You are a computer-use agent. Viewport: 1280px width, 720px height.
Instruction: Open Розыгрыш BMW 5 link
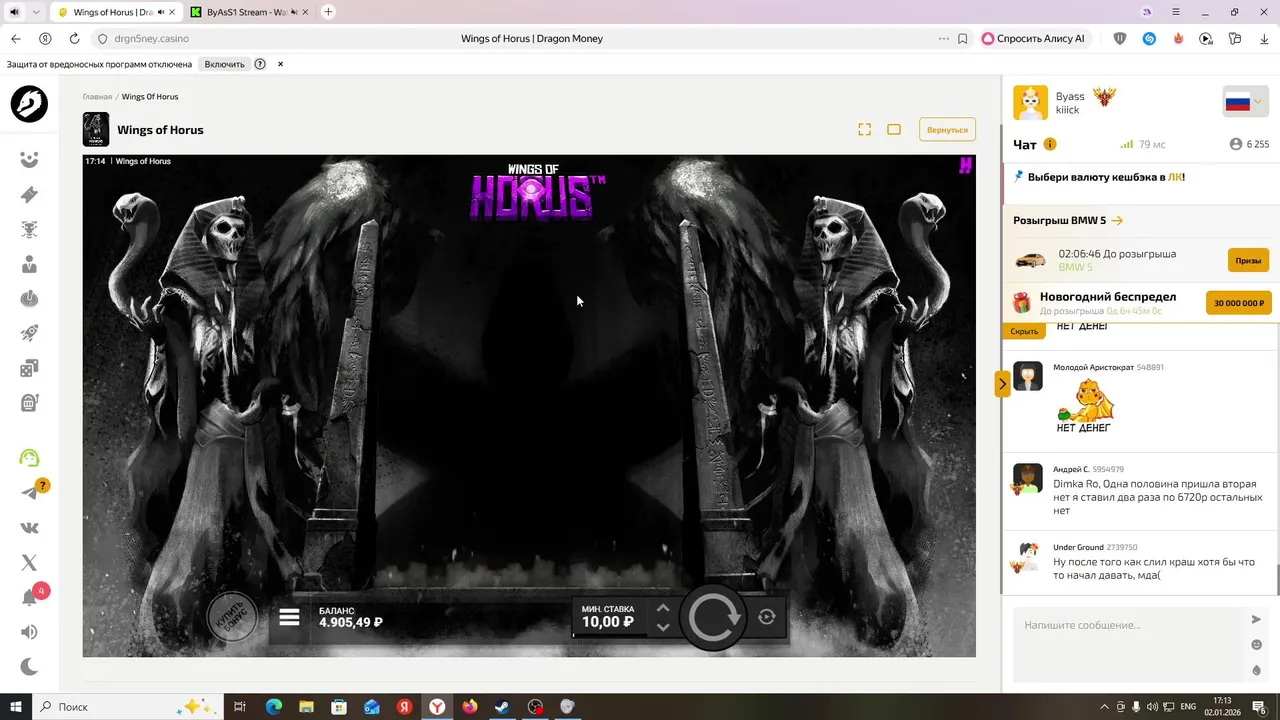(x=1067, y=220)
